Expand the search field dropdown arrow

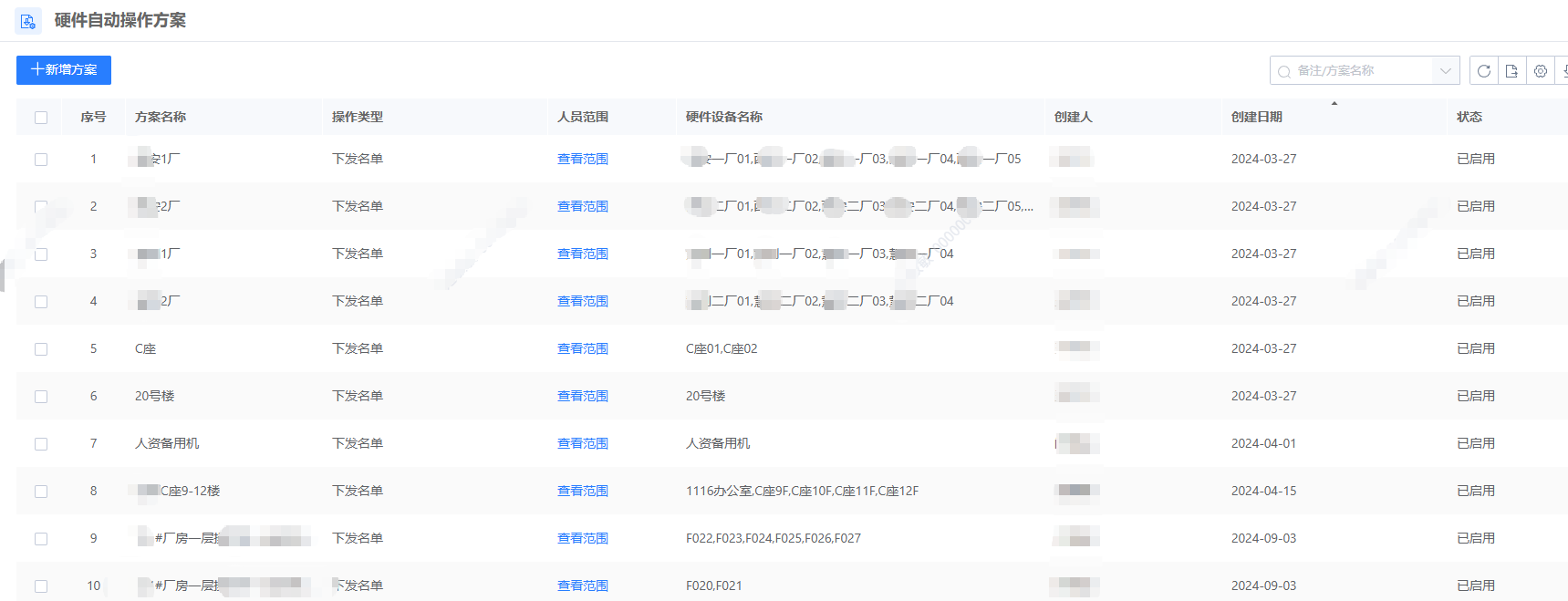[1445, 71]
